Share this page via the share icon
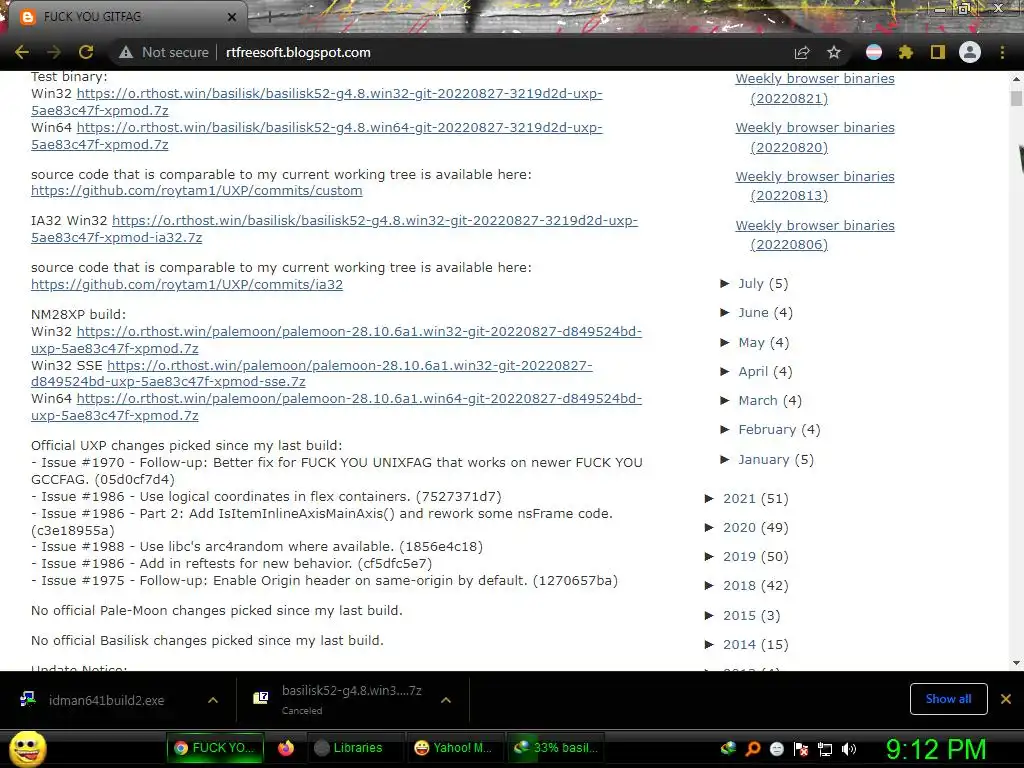1024x768 pixels. pyautogui.click(x=802, y=52)
